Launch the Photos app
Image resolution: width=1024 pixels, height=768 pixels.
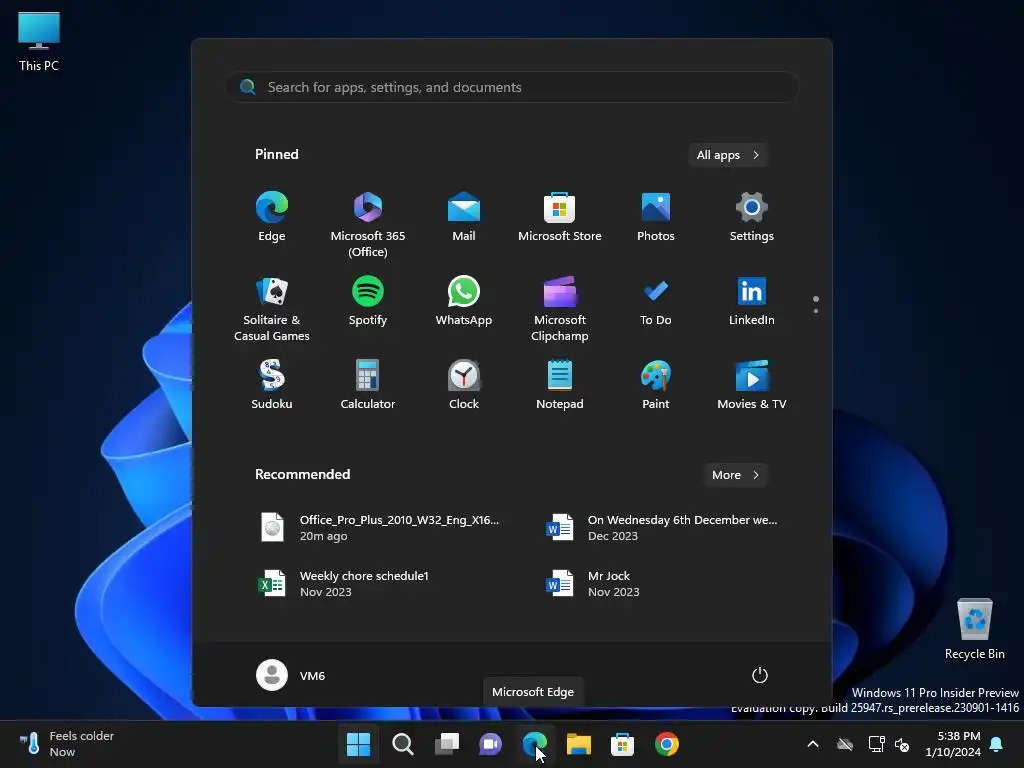[656, 217]
